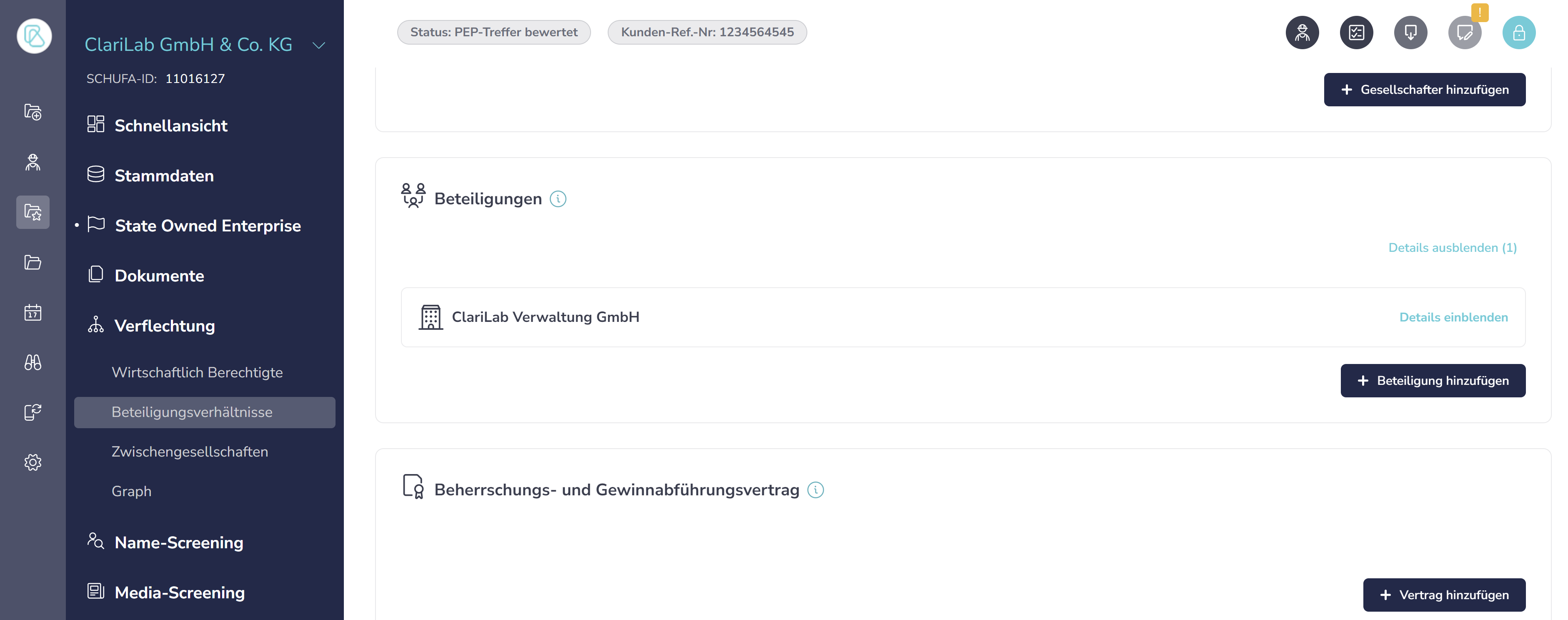Open the open-folder icon in the left rail
1568x620 pixels.
pos(33,262)
